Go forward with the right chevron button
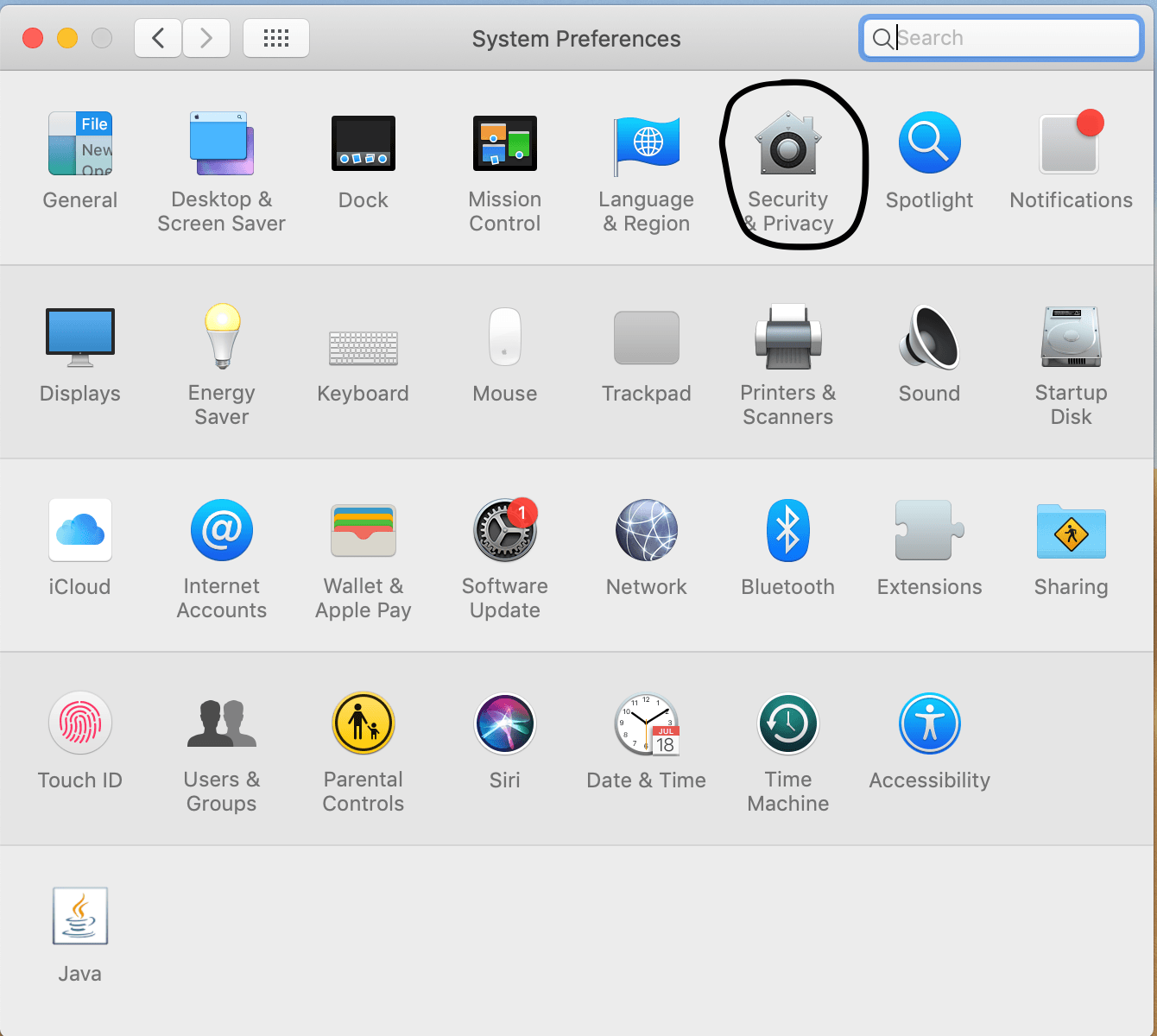Screen dimensions: 1157x1036 pyautogui.click(x=206, y=38)
